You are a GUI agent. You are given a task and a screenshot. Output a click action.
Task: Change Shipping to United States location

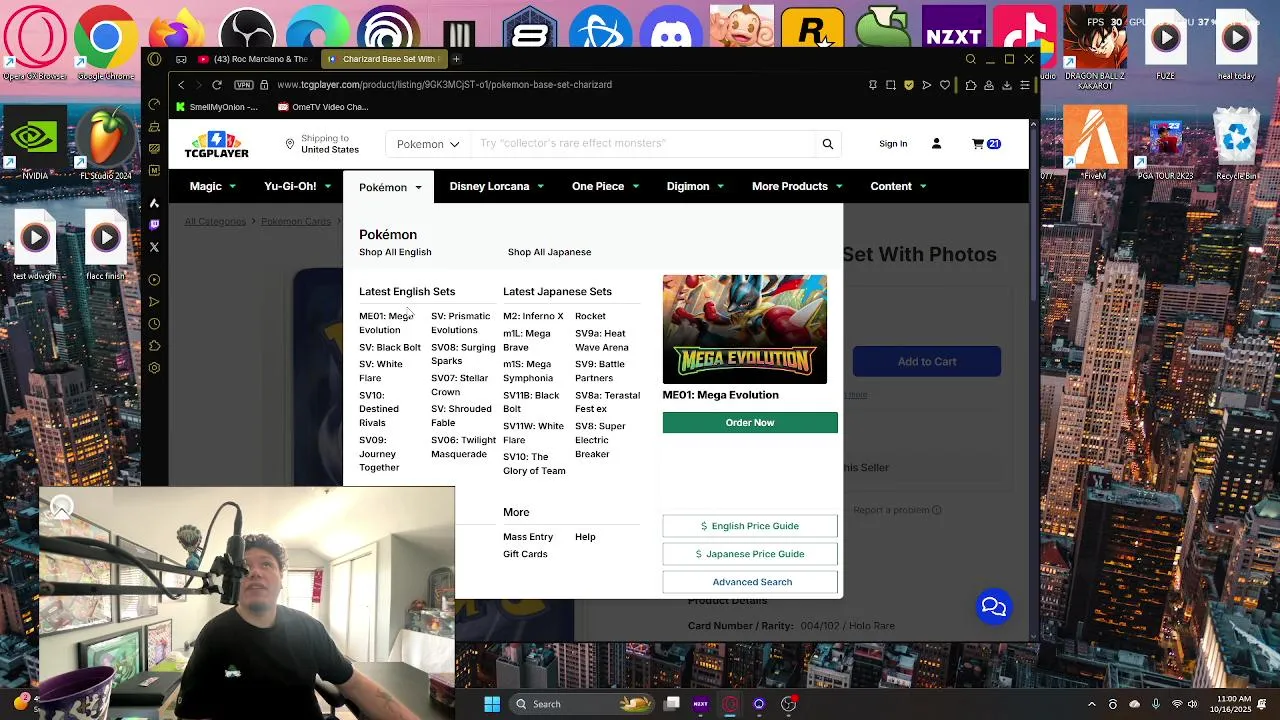tap(322, 144)
